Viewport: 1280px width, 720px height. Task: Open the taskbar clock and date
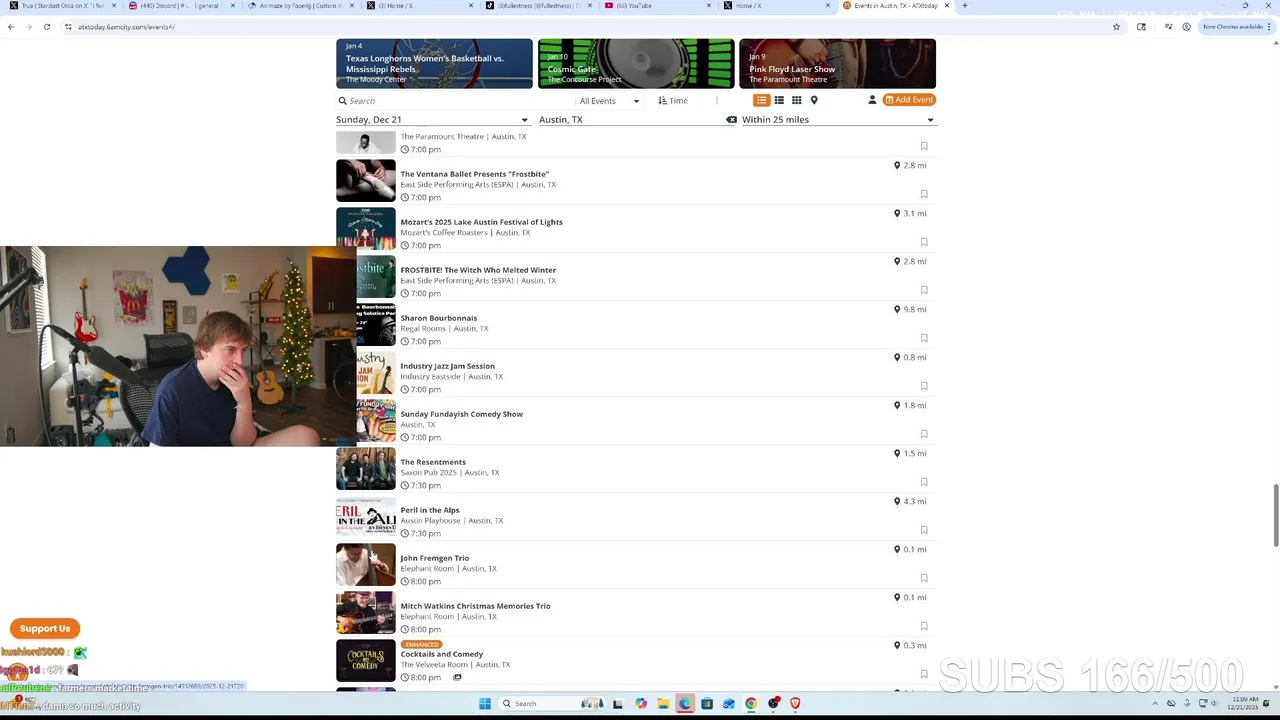[x=1245, y=703]
